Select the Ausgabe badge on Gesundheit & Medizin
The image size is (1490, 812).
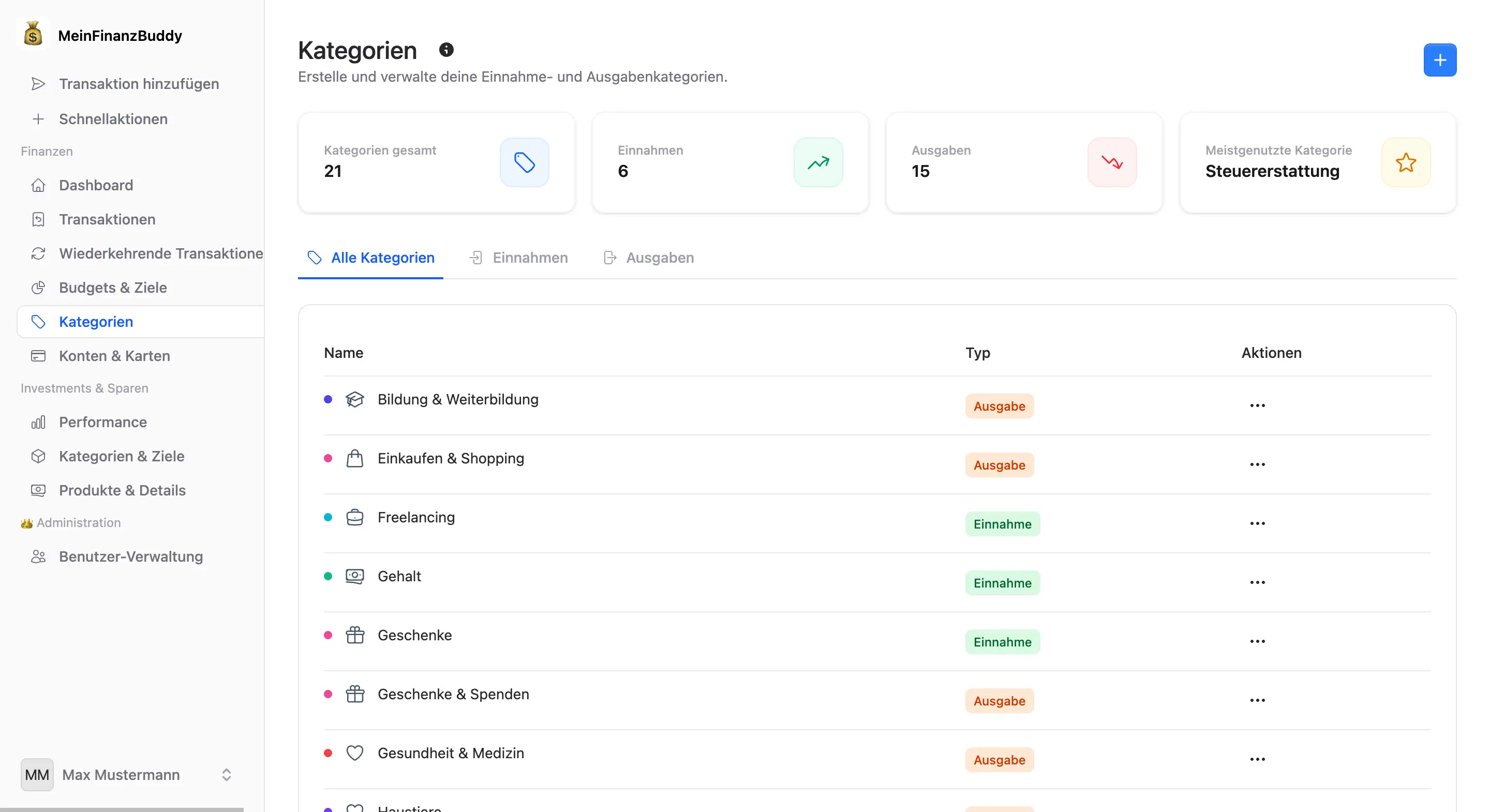click(999, 759)
